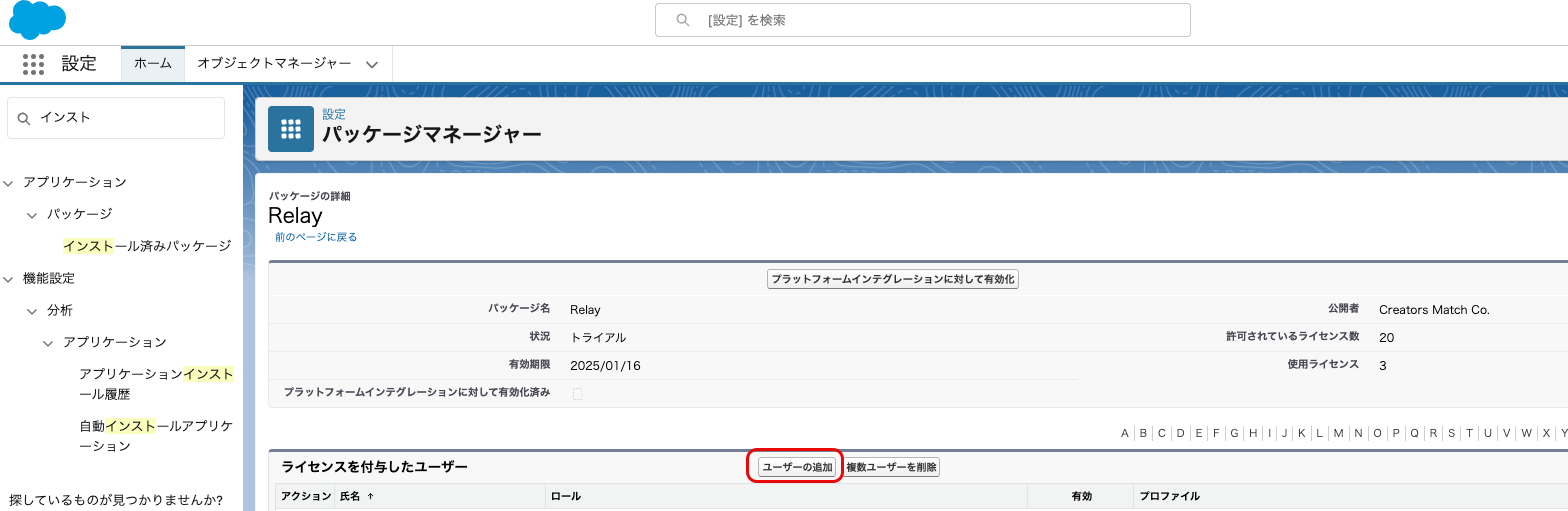The width and height of the screenshot is (1568, 511).
Task: Filter users by letter O
Action: point(1377,433)
